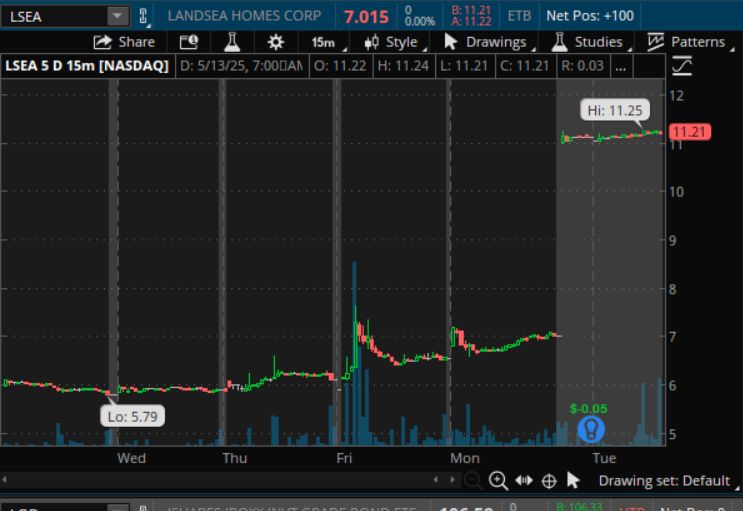
Task: Click the Tue label on time axis
Action: tap(604, 458)
